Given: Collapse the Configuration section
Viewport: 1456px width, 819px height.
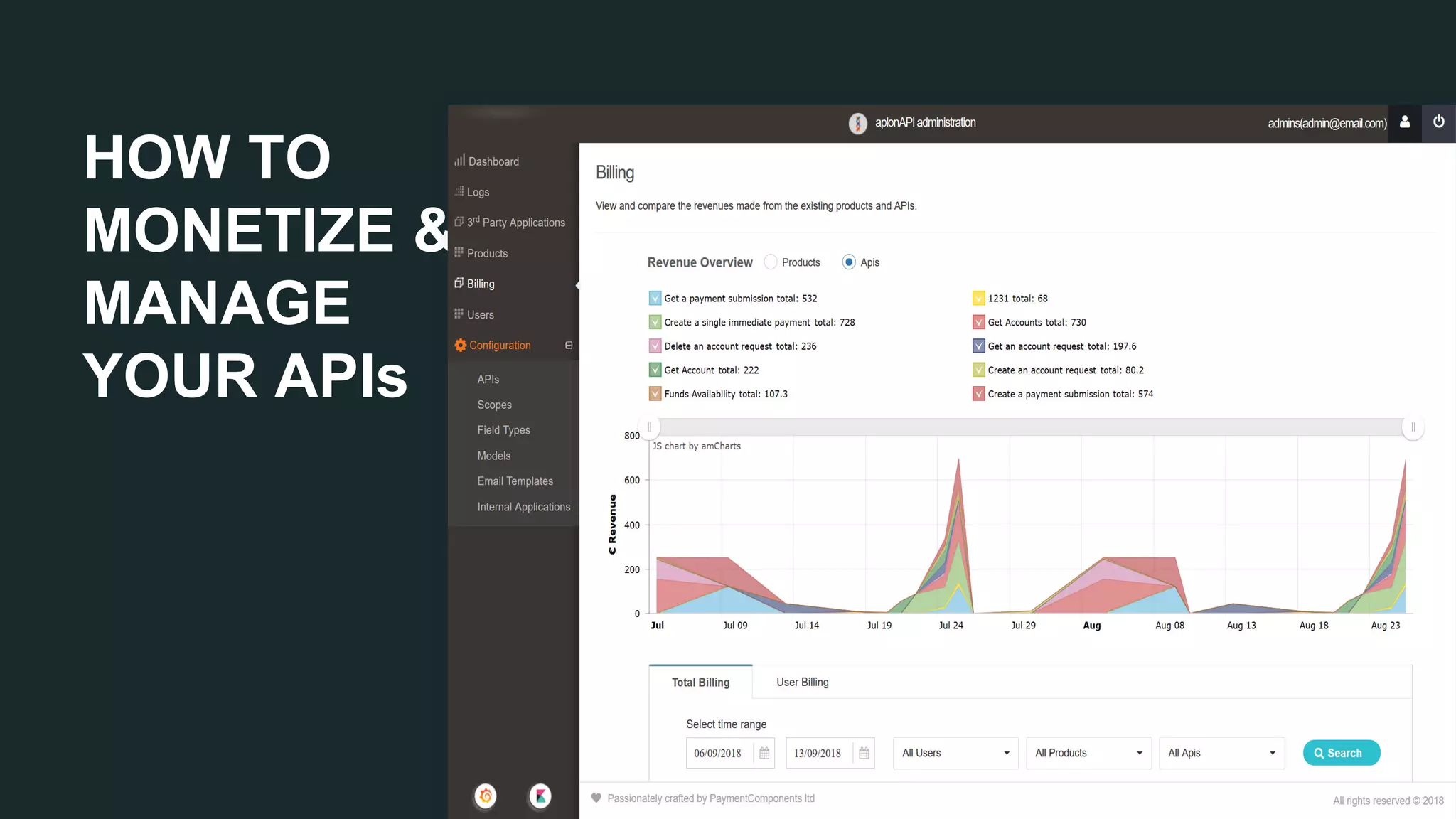Looking at the screenshot, I should (x=569, y=346).
